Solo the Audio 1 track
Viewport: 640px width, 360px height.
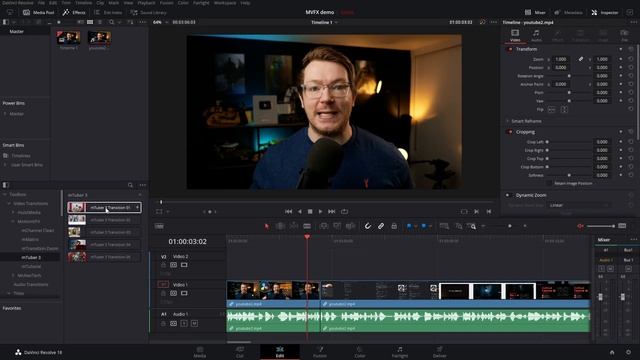(184, 323)
